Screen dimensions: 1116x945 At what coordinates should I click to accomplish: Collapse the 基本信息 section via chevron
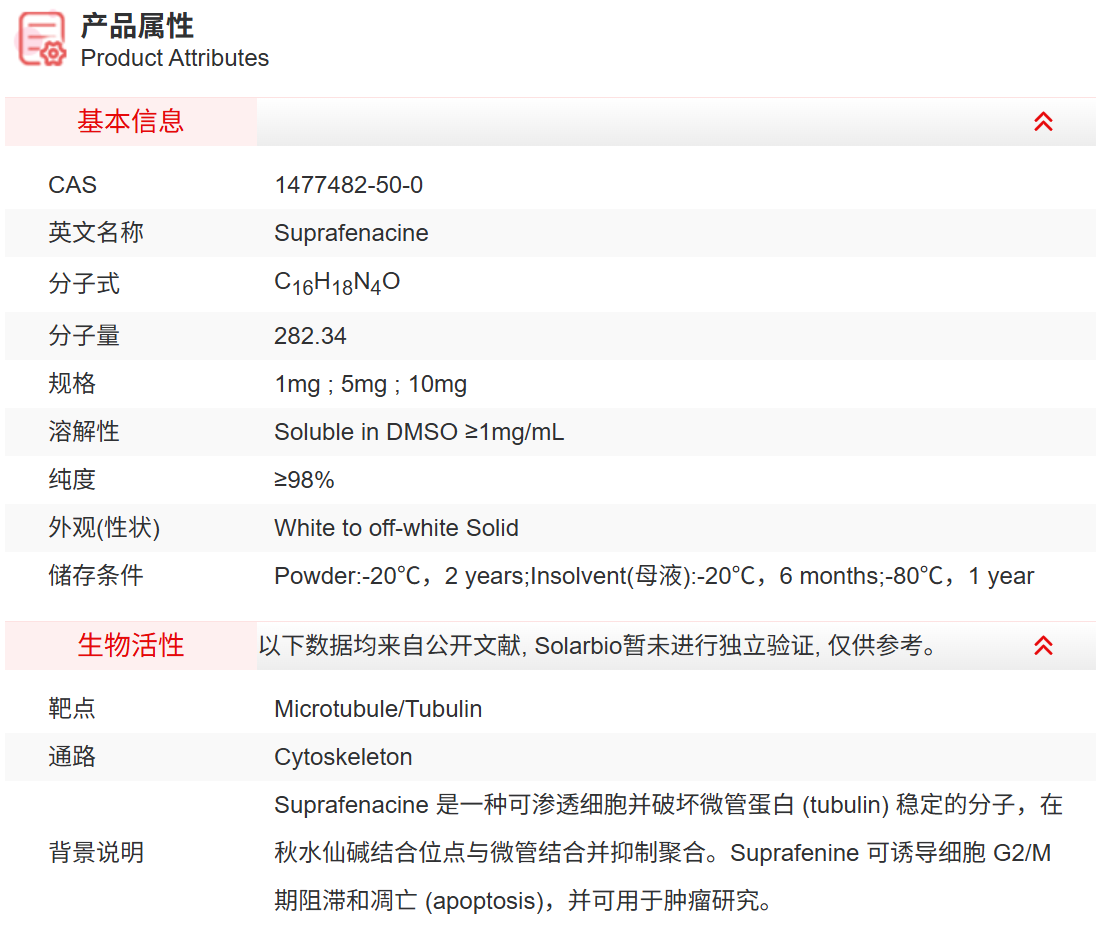1043,121
